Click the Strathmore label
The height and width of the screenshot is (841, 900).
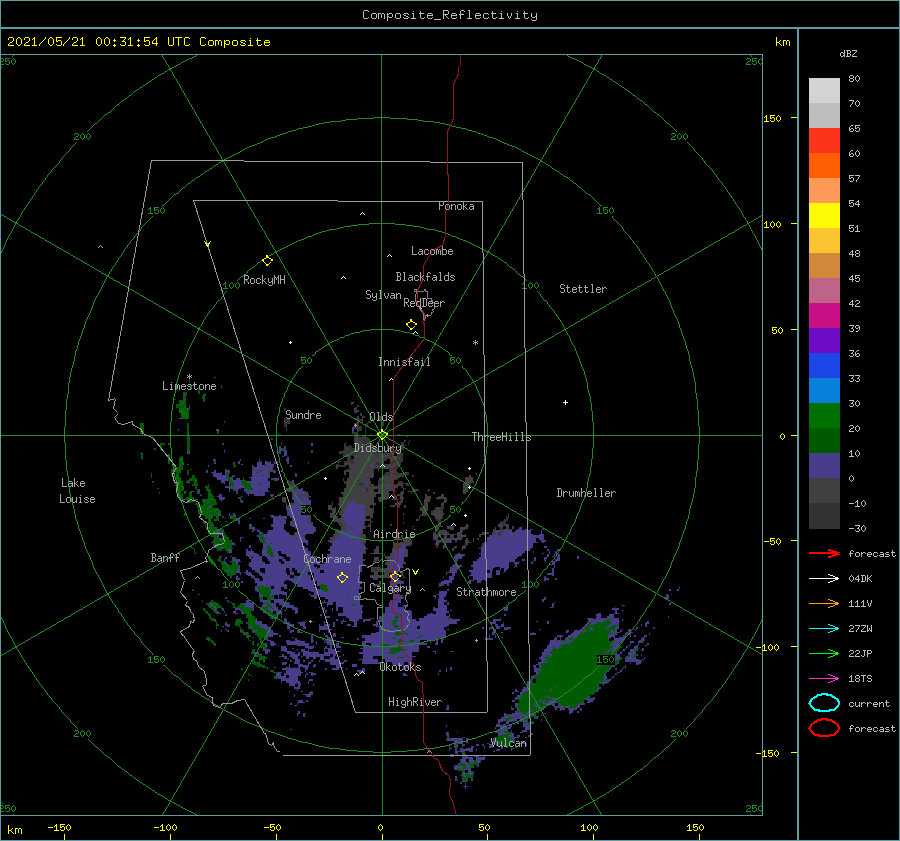coord(486,592)
